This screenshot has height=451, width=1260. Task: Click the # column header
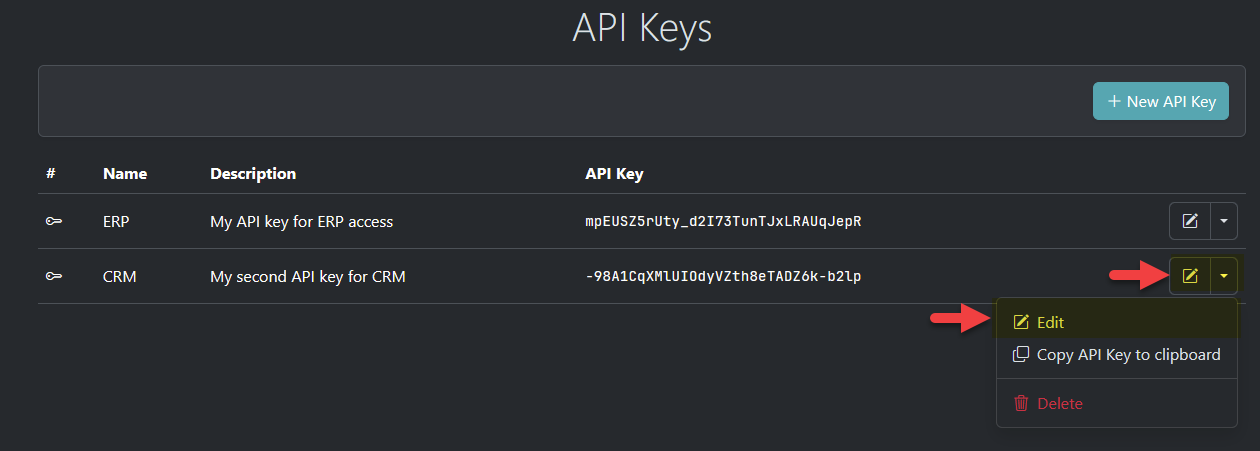point(51,173)
